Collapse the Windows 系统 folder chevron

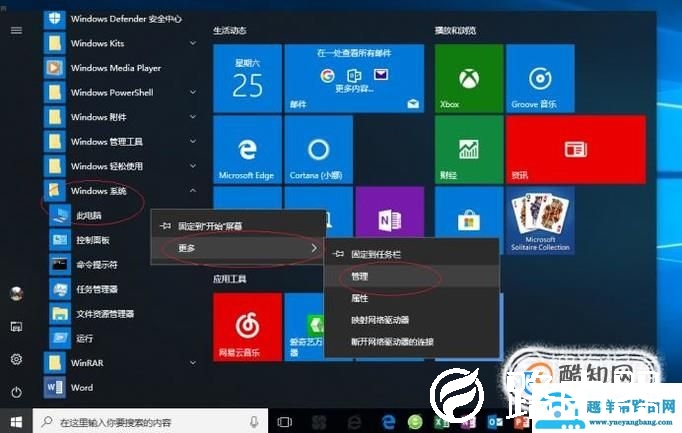pos(193,190)
